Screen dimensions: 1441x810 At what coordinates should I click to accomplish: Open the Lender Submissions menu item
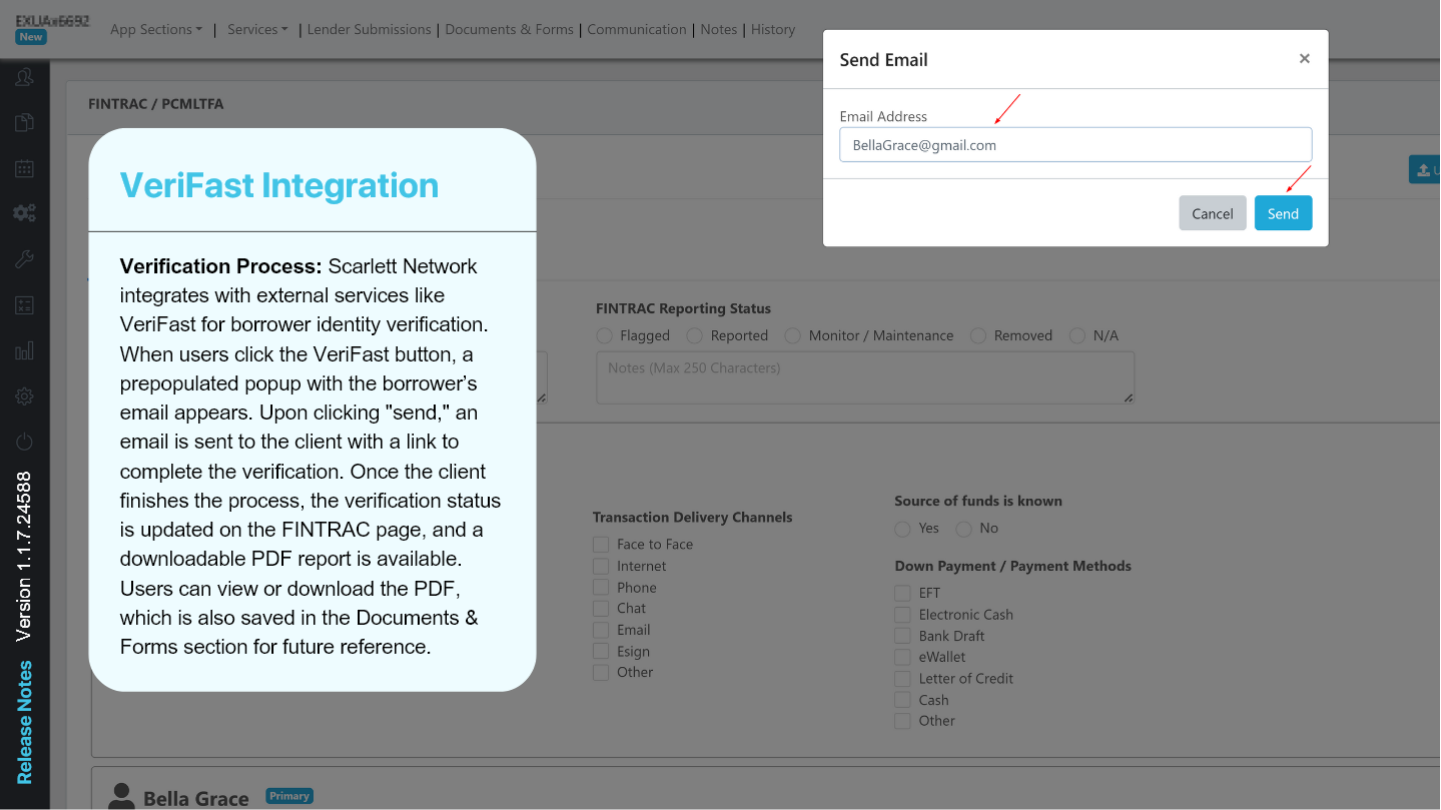pyautogui.click(x=369, y=30)
